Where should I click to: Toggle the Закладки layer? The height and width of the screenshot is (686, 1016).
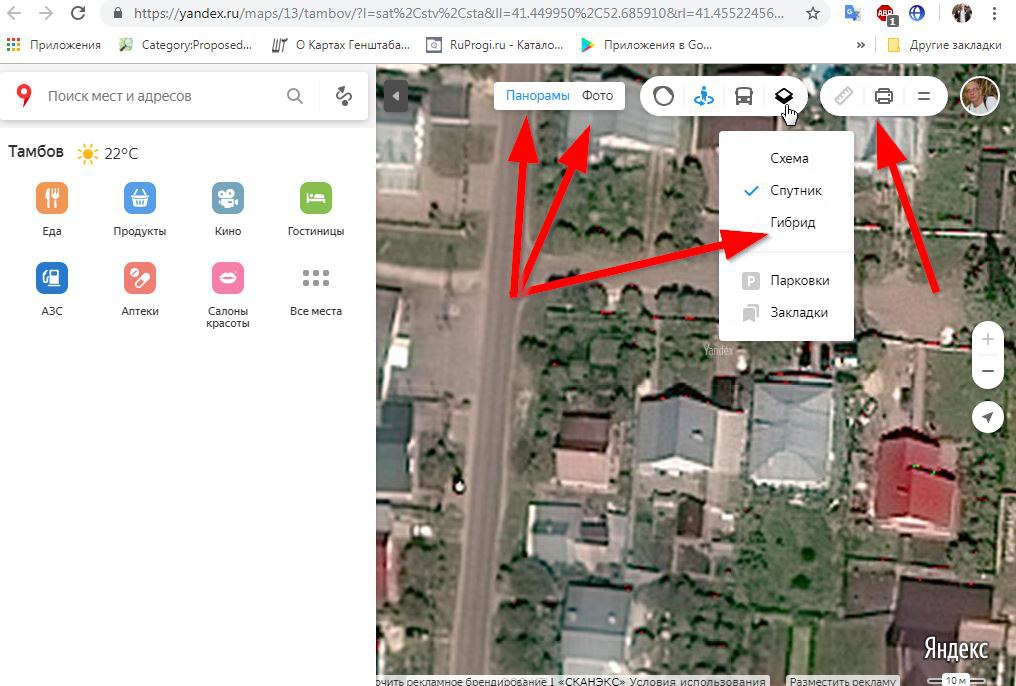pos(787,312)
